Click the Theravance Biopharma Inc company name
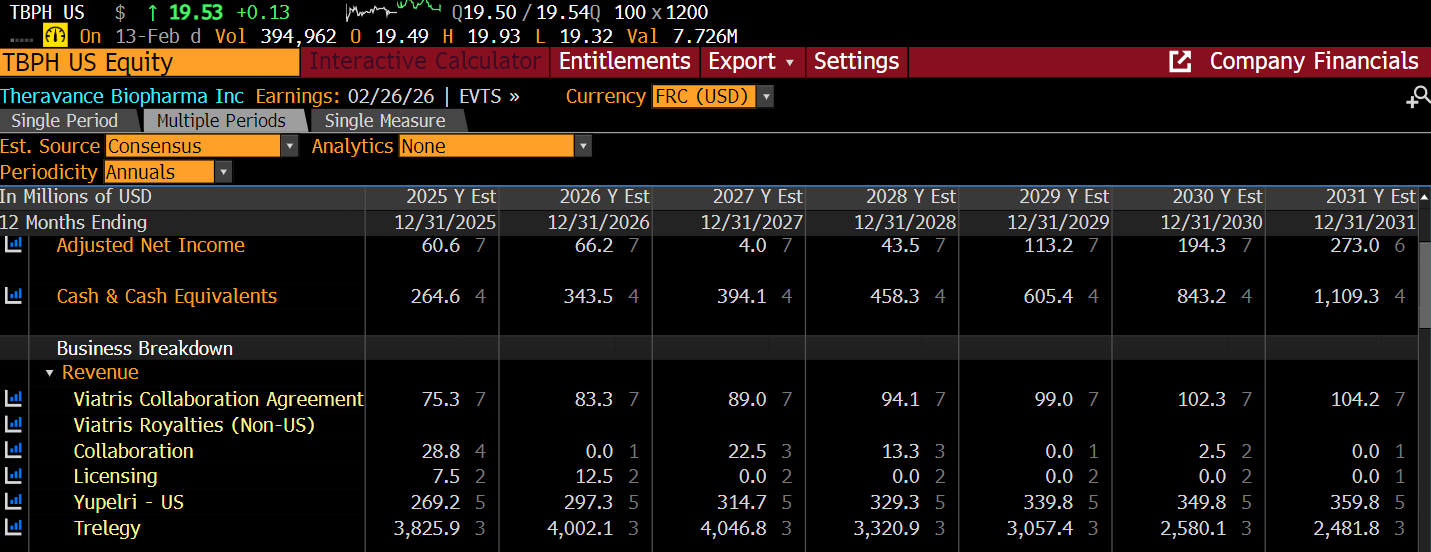 (122, 97)
